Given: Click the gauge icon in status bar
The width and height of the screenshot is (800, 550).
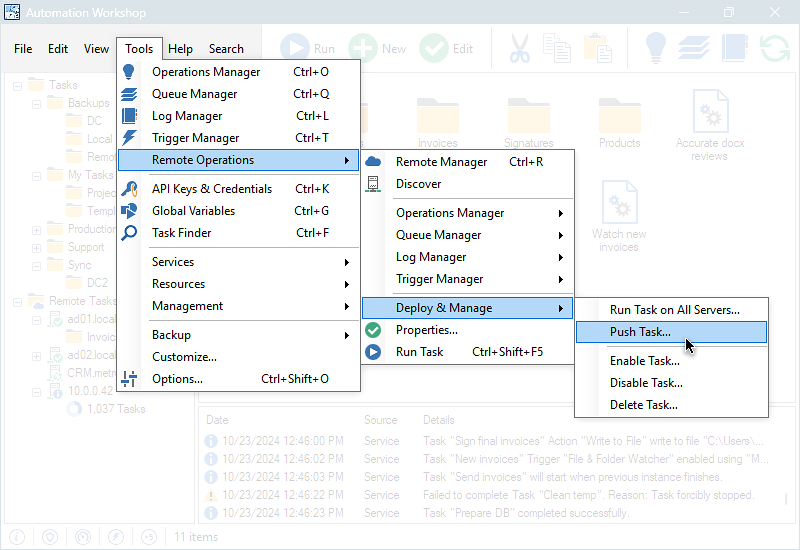Looking at the screenshot, I should click(83, 537).
